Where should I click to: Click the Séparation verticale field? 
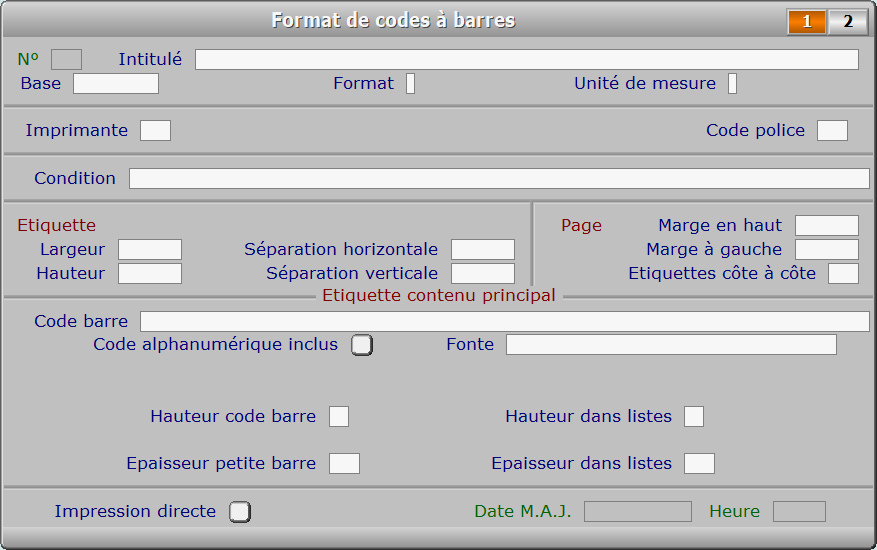(483, 274)
